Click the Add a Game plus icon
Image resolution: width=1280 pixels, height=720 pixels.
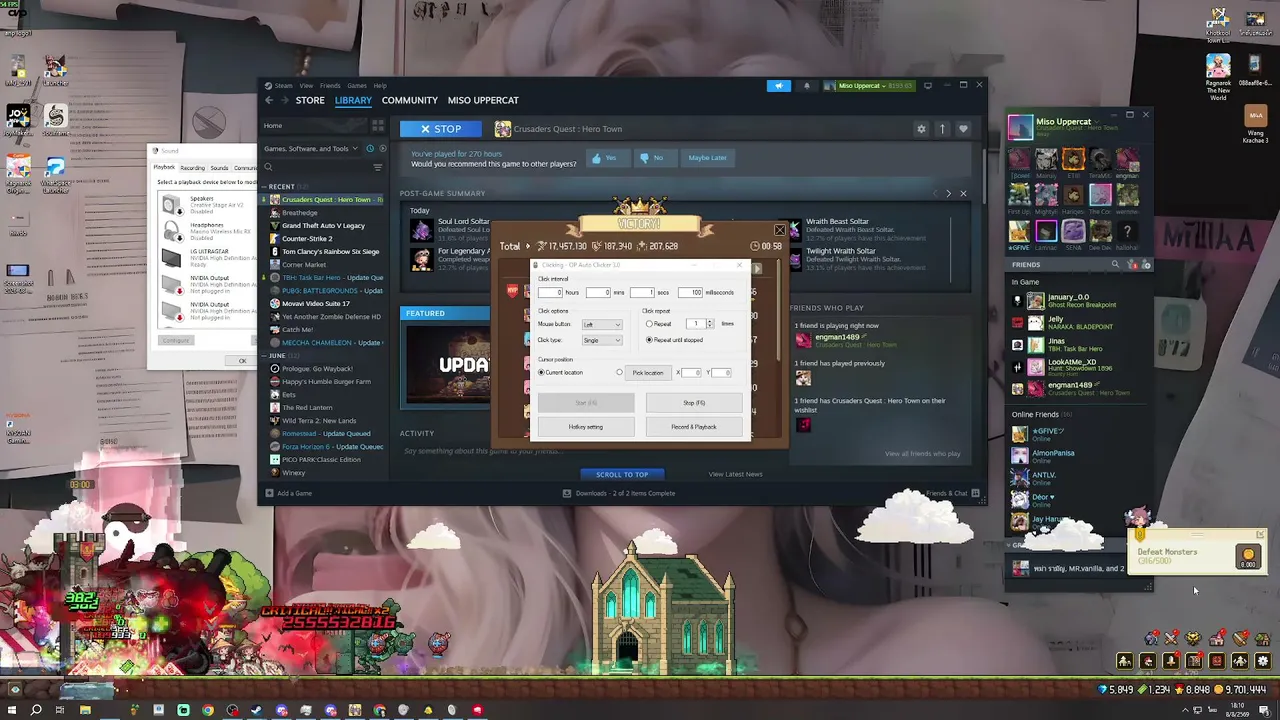269,493
